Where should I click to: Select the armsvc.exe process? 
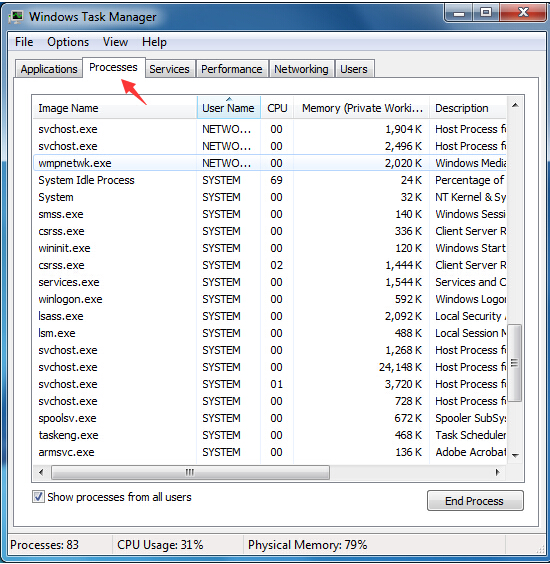[270, 452]
